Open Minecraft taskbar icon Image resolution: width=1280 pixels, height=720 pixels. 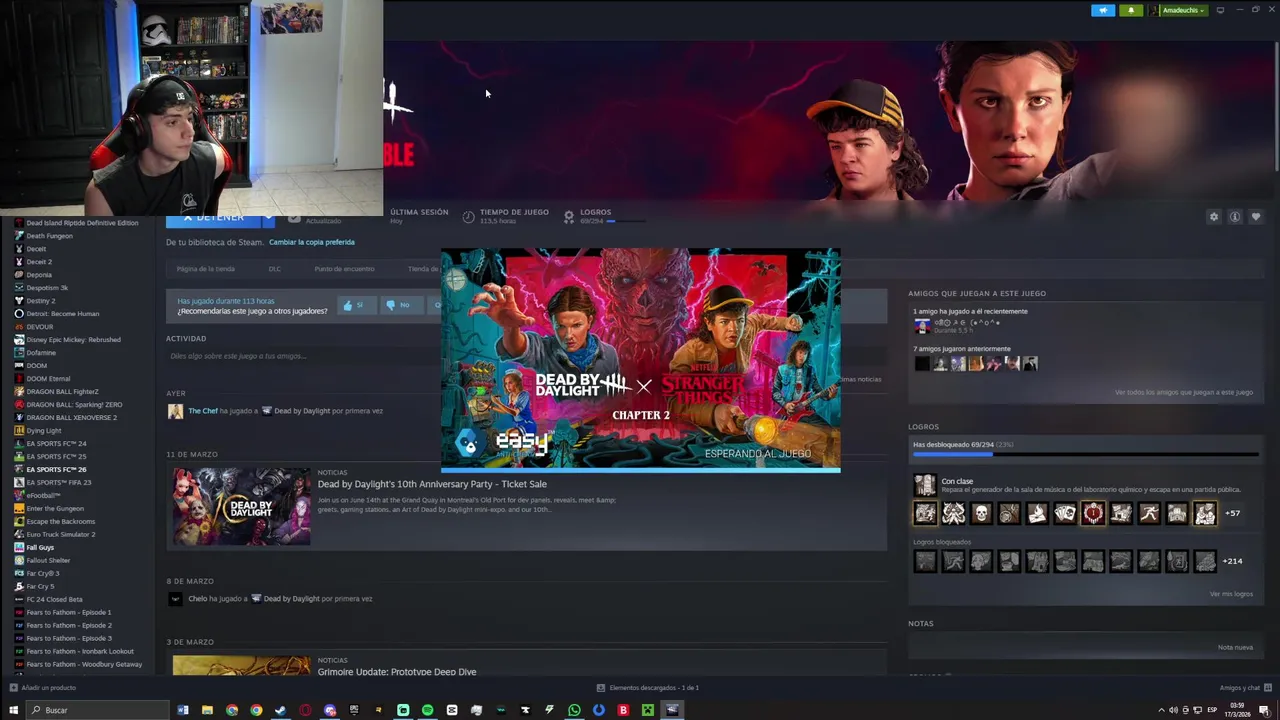point(647,710)
